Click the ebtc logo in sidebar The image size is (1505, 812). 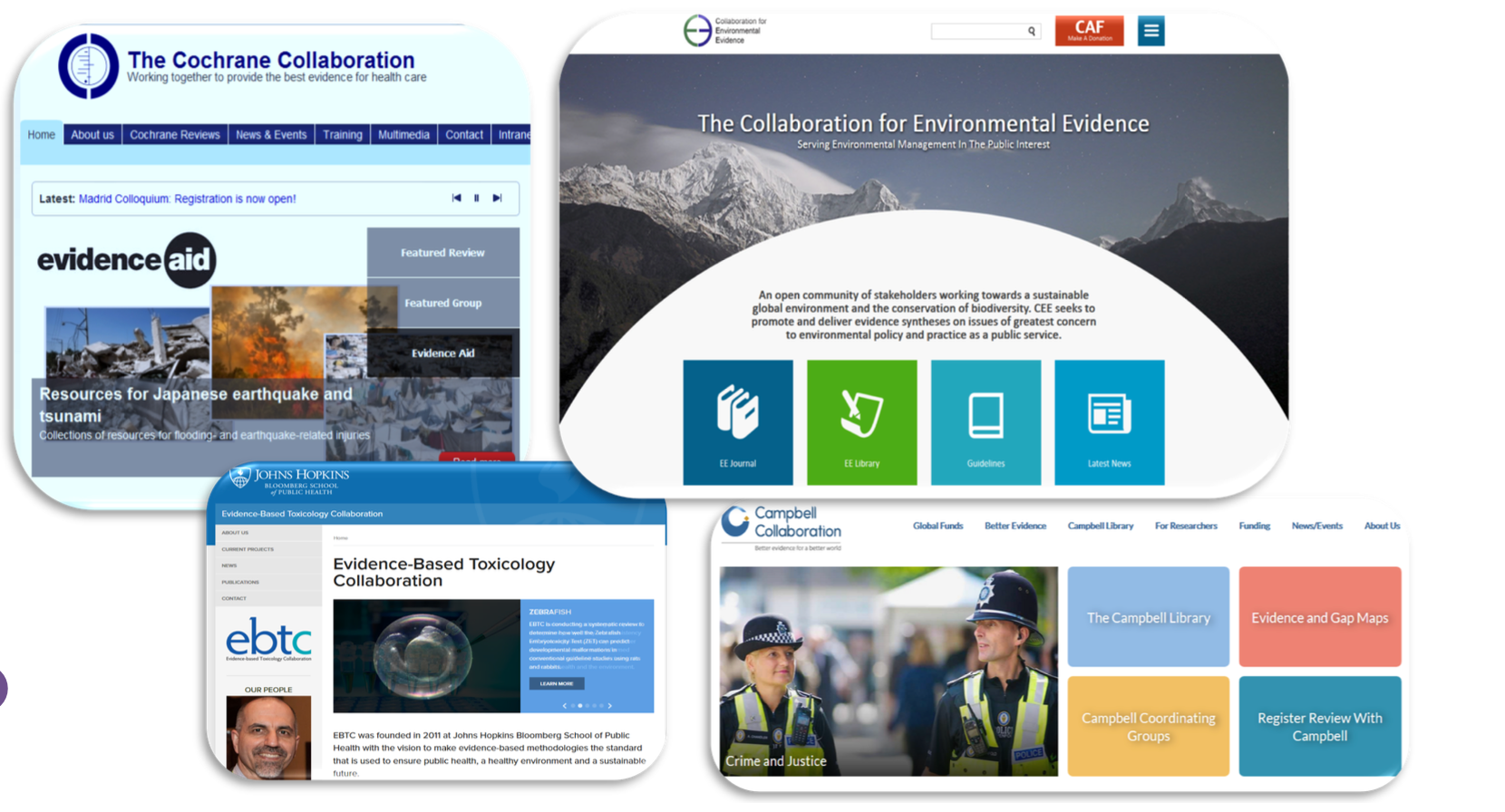pos(268,640)
